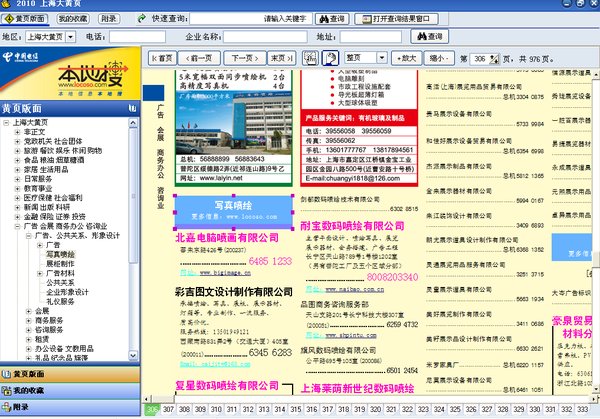600x419 pixels.
Task: Go to 首页 first page
Action: [x=162, y=59]
